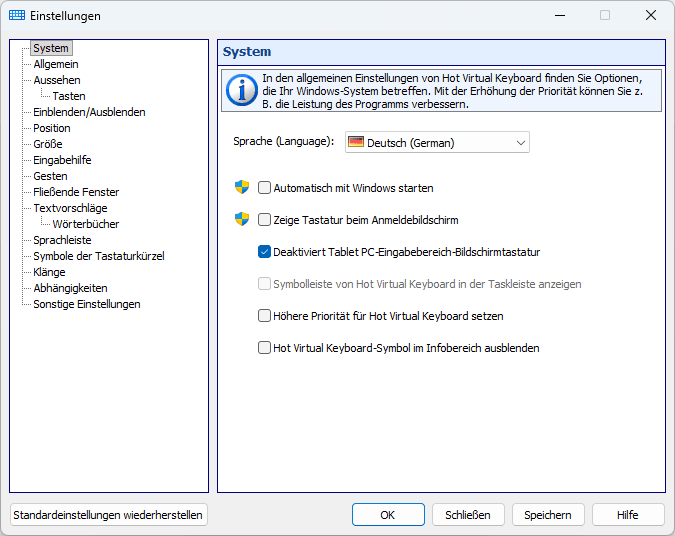
Task: Open Textvorschläge settings
Action: click(71, 208)
